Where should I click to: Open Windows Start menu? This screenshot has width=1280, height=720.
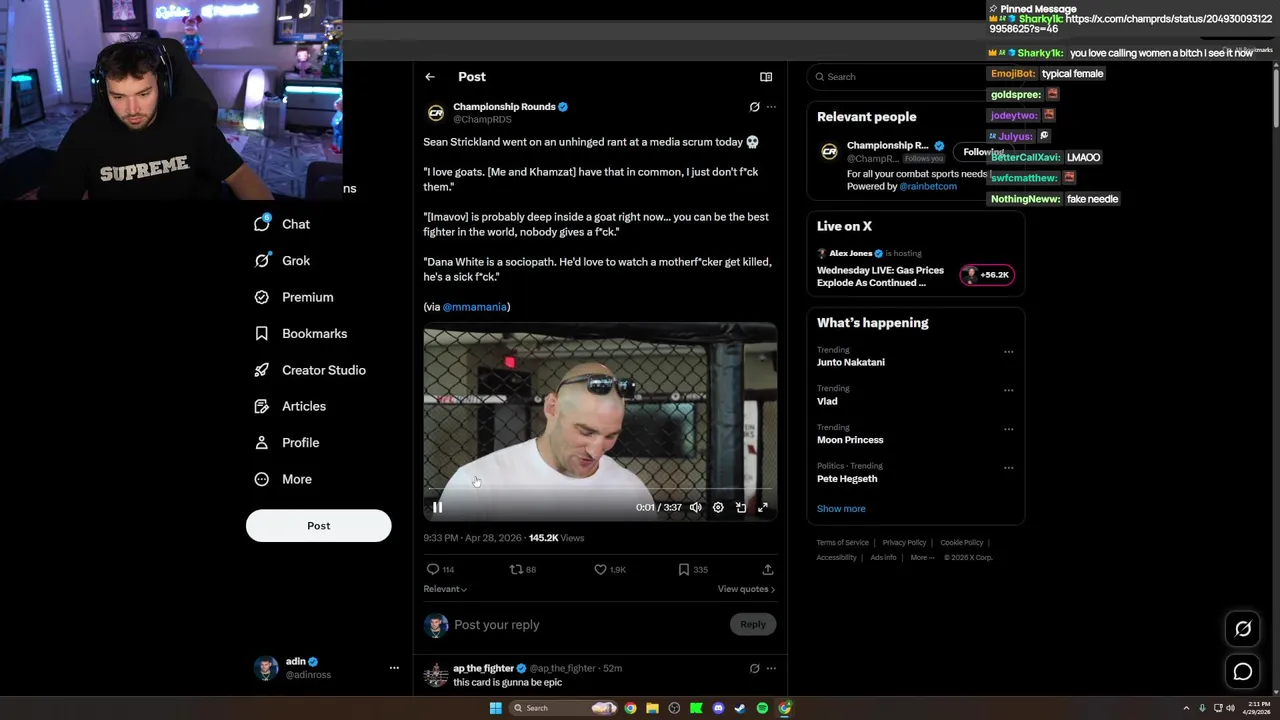[x=495, y=708]
